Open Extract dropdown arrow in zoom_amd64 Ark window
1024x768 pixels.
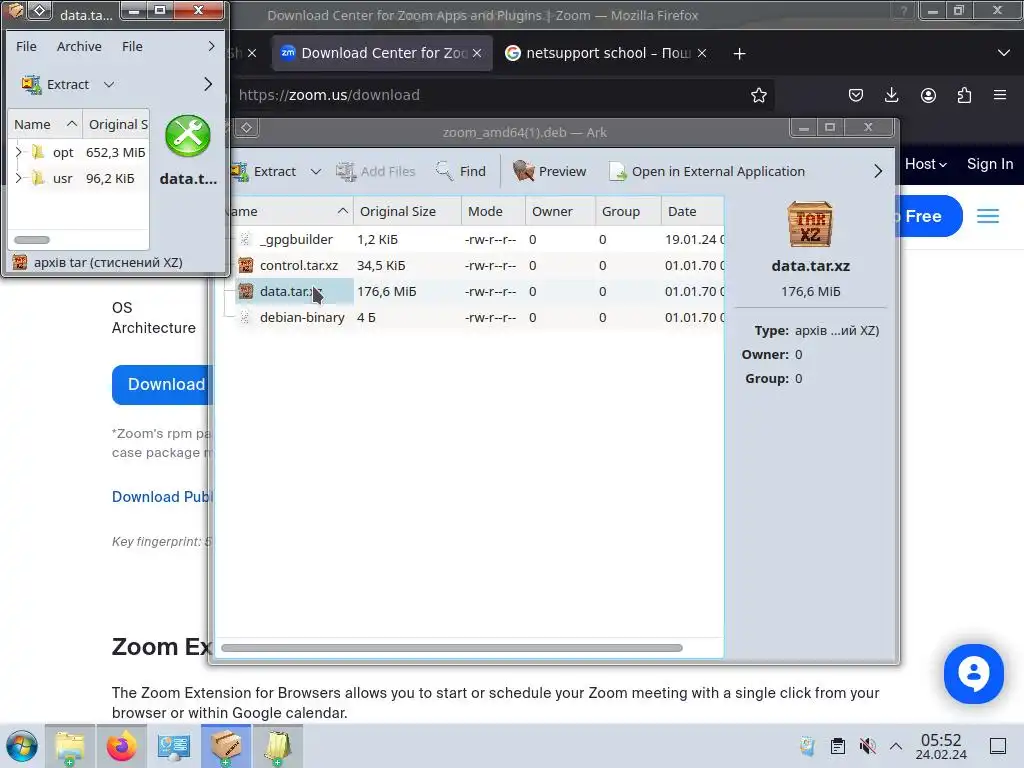tap(315, 171)
